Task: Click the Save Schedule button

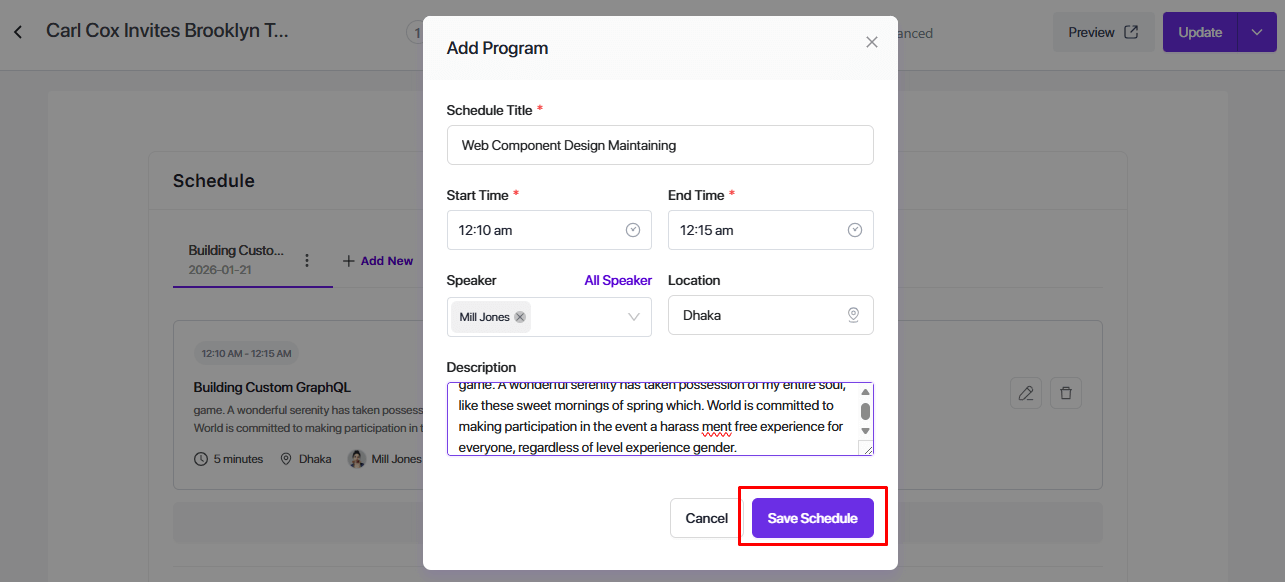Action: (x=812, y=518)
